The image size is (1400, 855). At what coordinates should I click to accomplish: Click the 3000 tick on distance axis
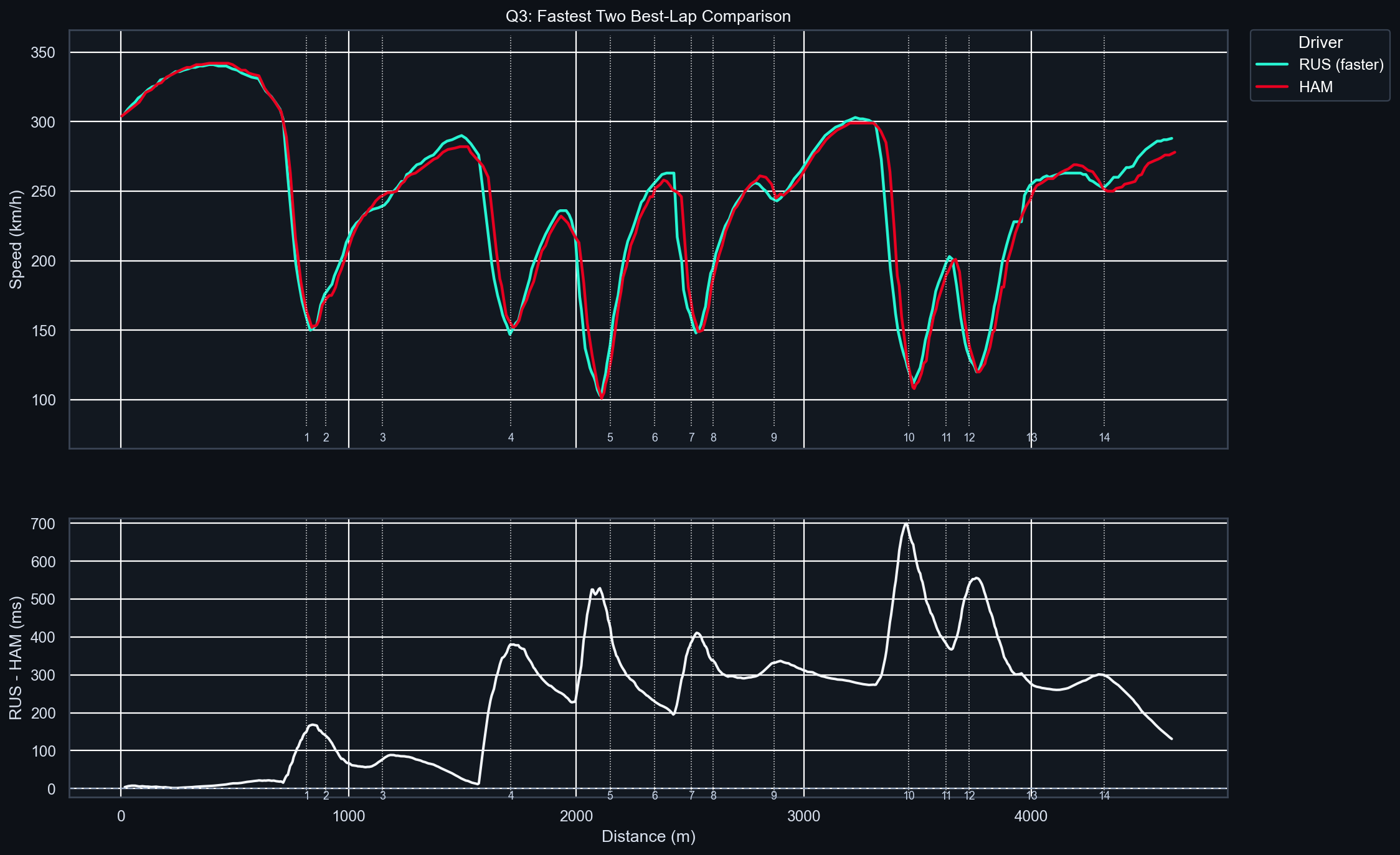click(x=804, y=816)
